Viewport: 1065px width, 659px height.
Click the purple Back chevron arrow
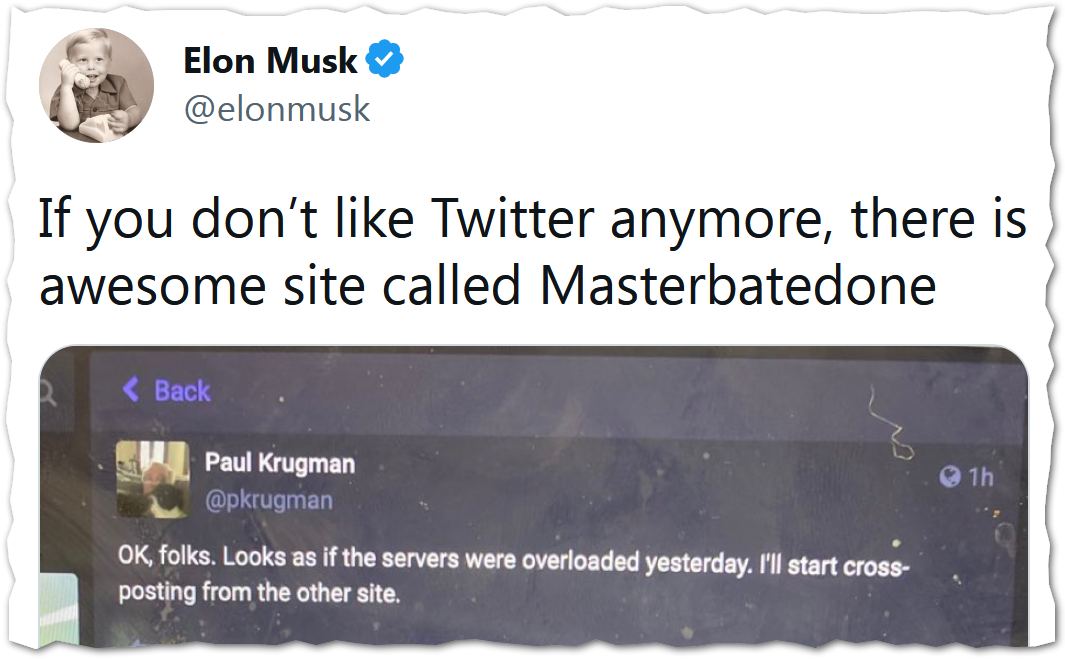pos(130,390)
